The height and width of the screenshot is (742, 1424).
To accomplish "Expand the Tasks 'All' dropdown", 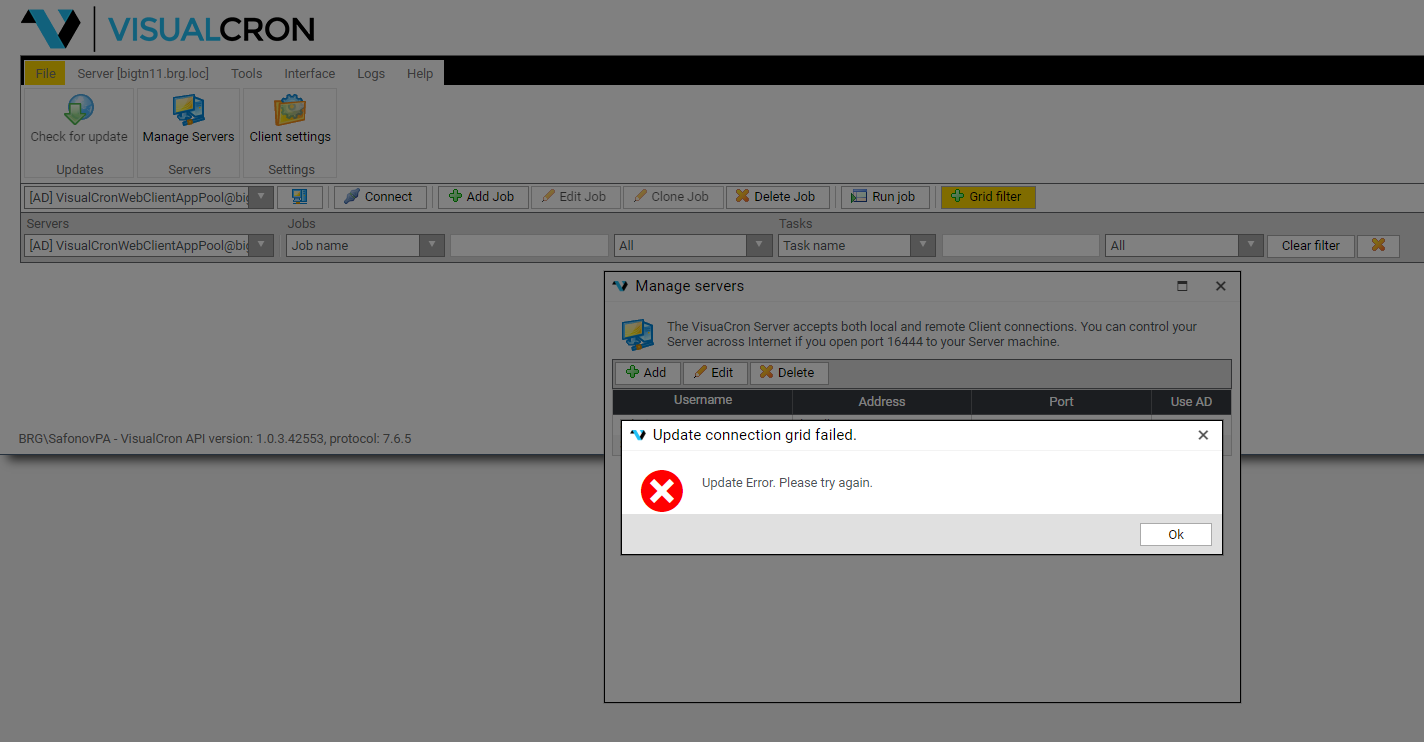I will click(1251, 245).
